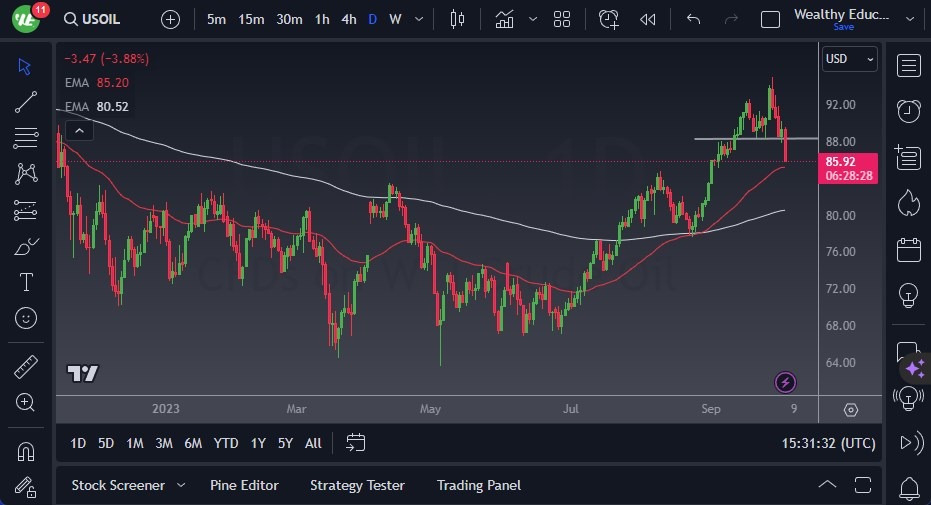Switch to the Strategy Tester tab

(357, 485)
